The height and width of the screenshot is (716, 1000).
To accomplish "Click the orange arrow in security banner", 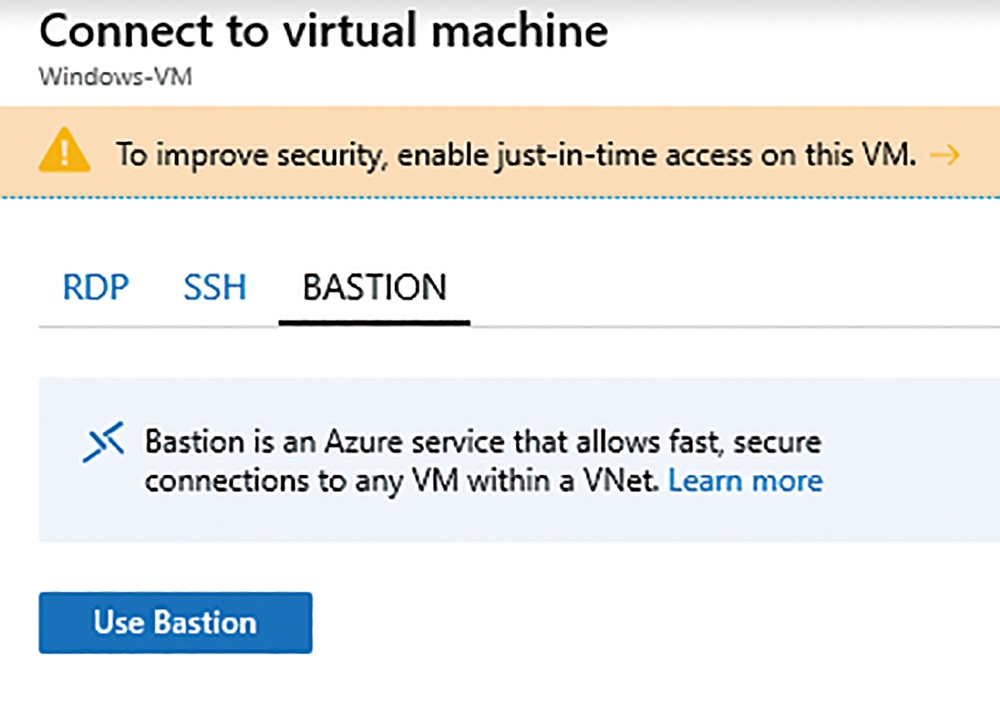I will click(x=945, y=155).
